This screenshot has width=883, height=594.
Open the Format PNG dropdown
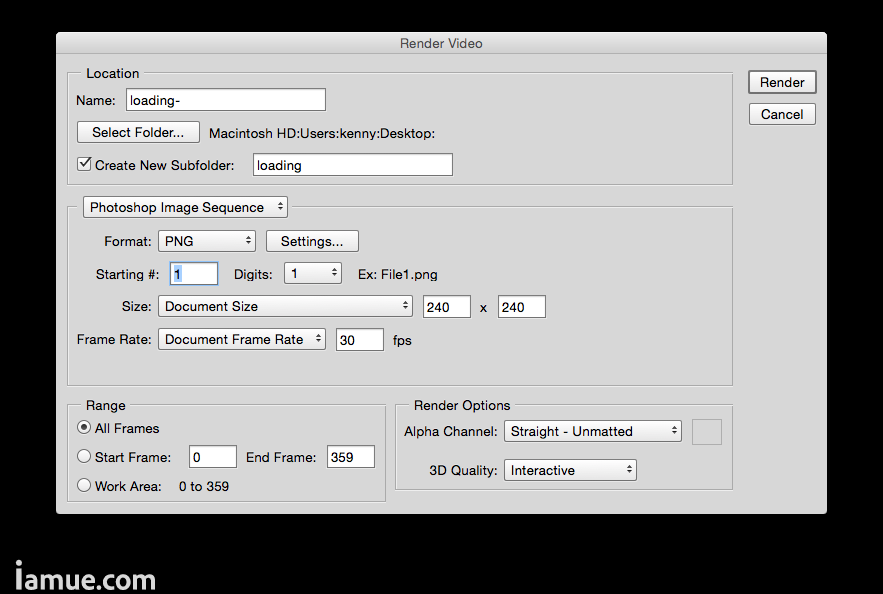(x=207, y=241)
